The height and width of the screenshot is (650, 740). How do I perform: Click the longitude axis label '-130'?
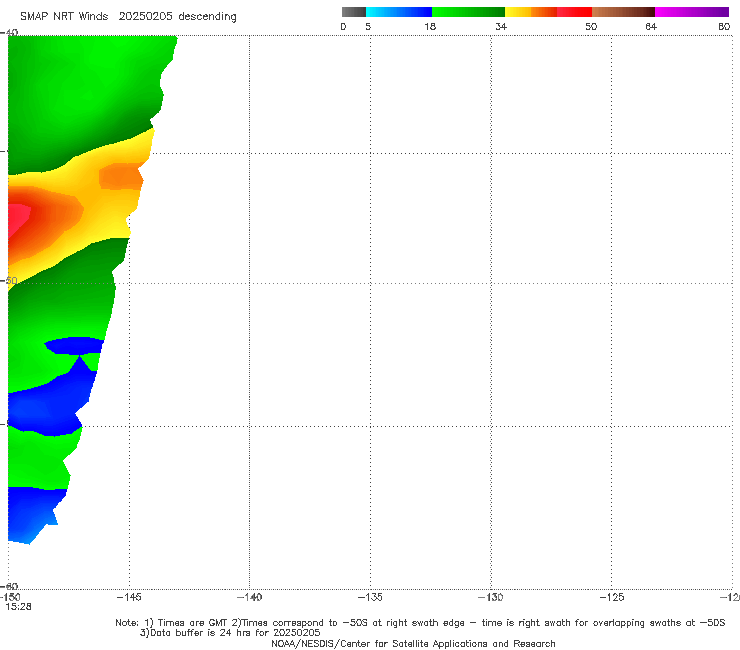491,597
